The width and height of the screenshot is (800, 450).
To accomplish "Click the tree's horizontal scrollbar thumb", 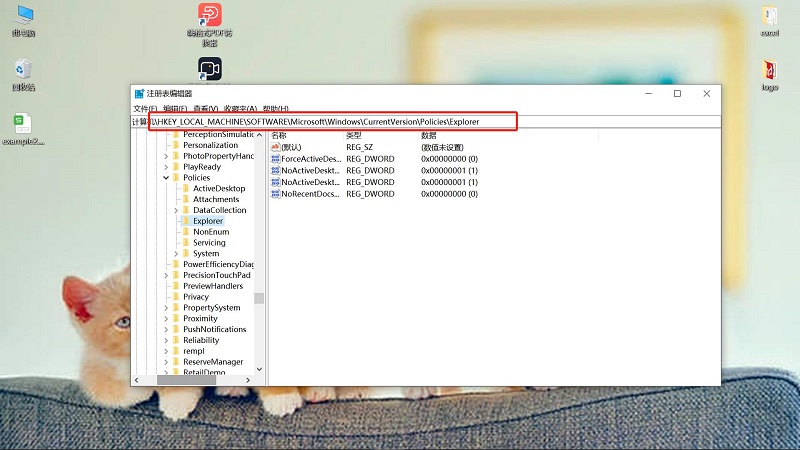I will 186,380.
